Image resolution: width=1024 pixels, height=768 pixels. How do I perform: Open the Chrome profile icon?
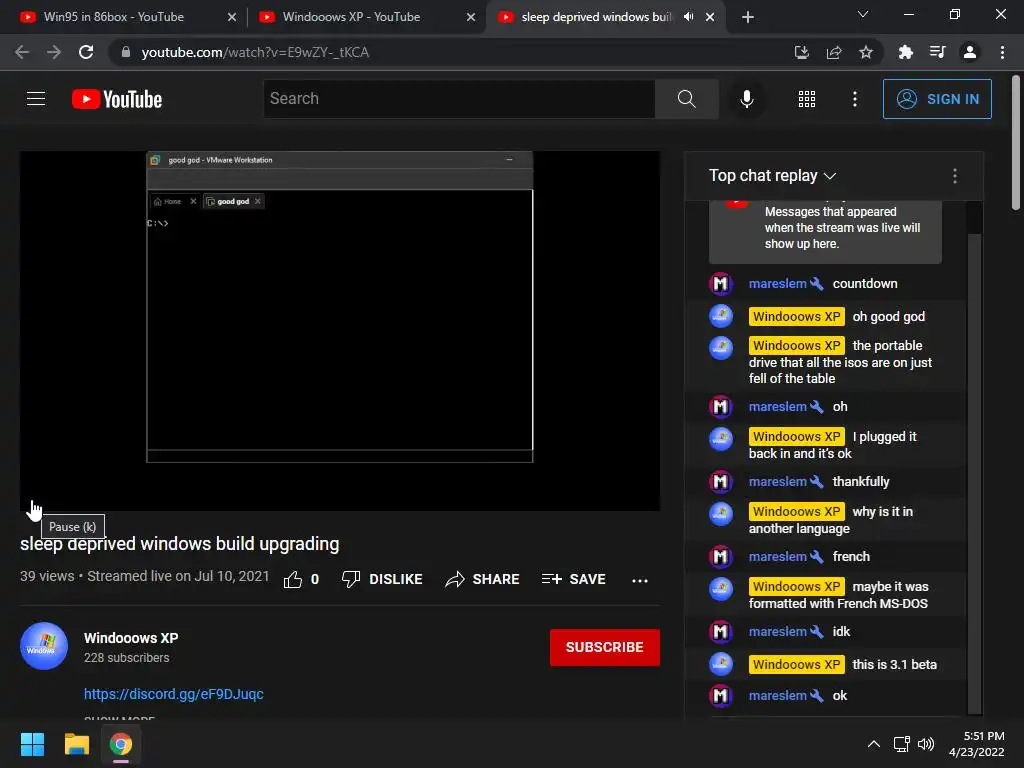tap(970, 52)
